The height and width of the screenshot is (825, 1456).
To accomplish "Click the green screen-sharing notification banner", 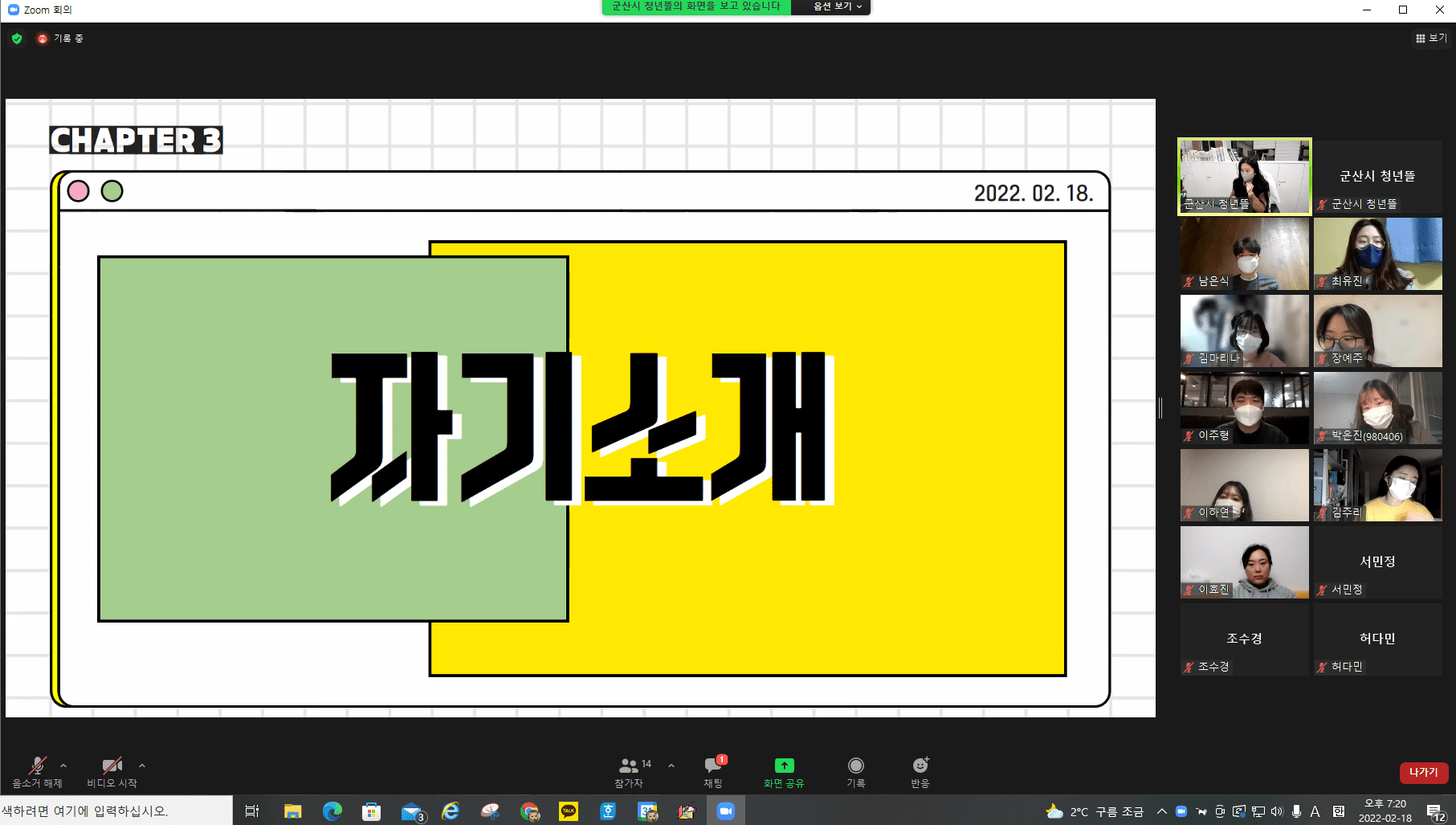I will pos(696,6).
